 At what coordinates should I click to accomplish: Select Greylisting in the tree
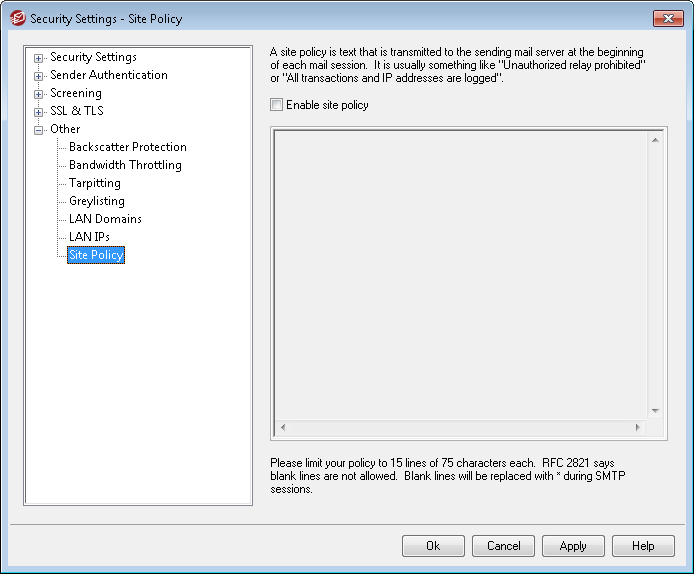(97, 201)
